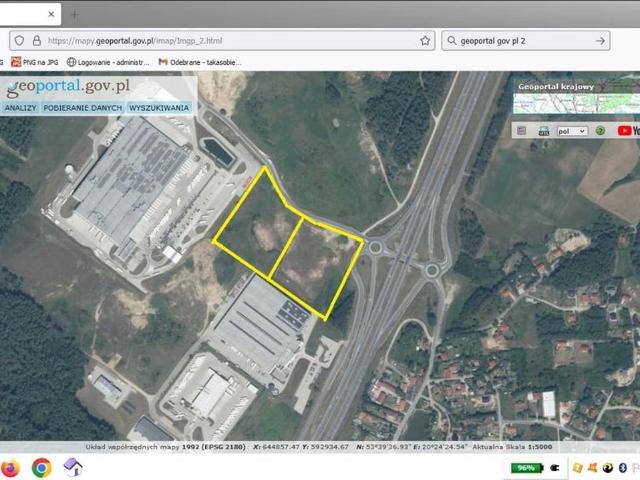Click the leftmost icon in the Geoportal toolbar
The height and width of the screenshot is (480, 640).
(521, 130)
